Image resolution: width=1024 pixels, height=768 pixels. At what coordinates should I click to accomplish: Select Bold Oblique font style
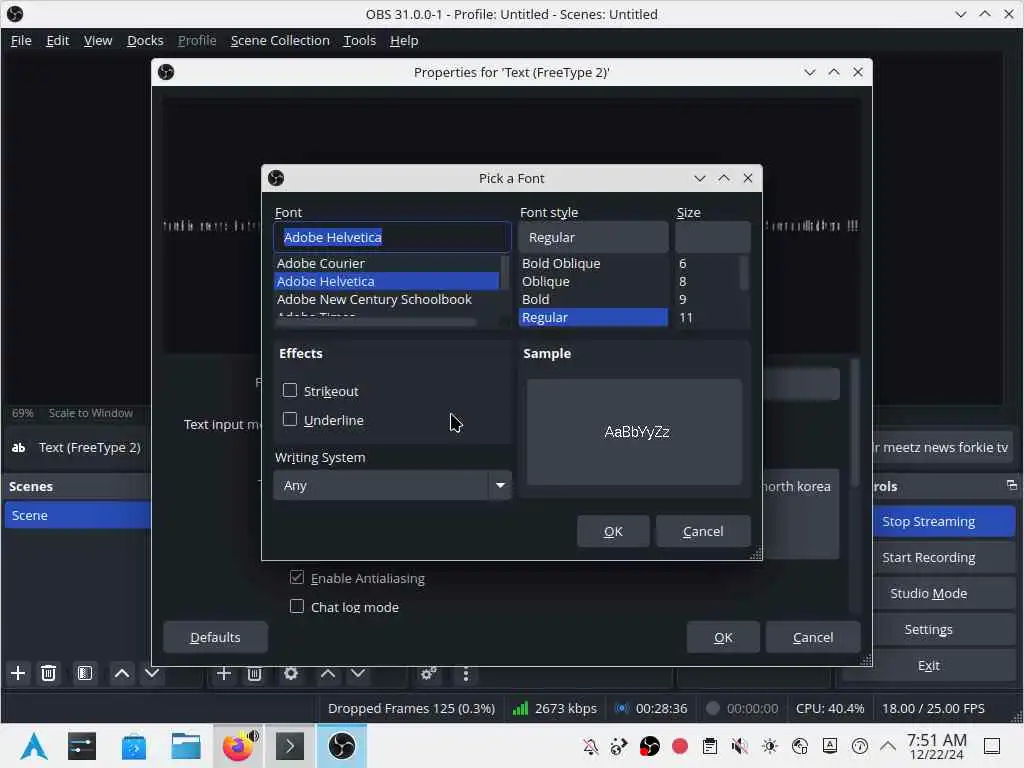tap(594, 263)
